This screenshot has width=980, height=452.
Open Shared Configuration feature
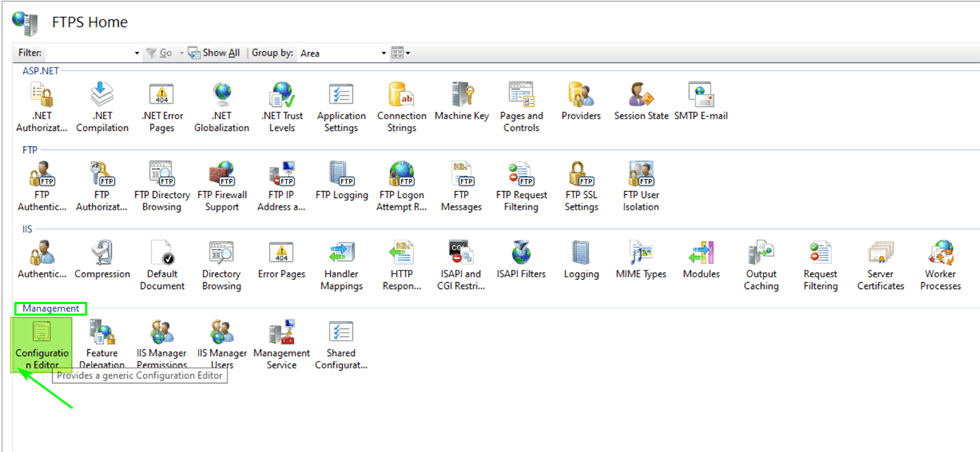click(x=341, y=344)
